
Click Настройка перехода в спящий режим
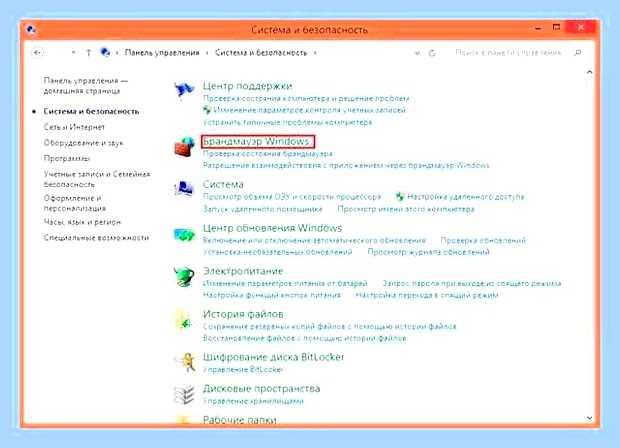(427, 295)
